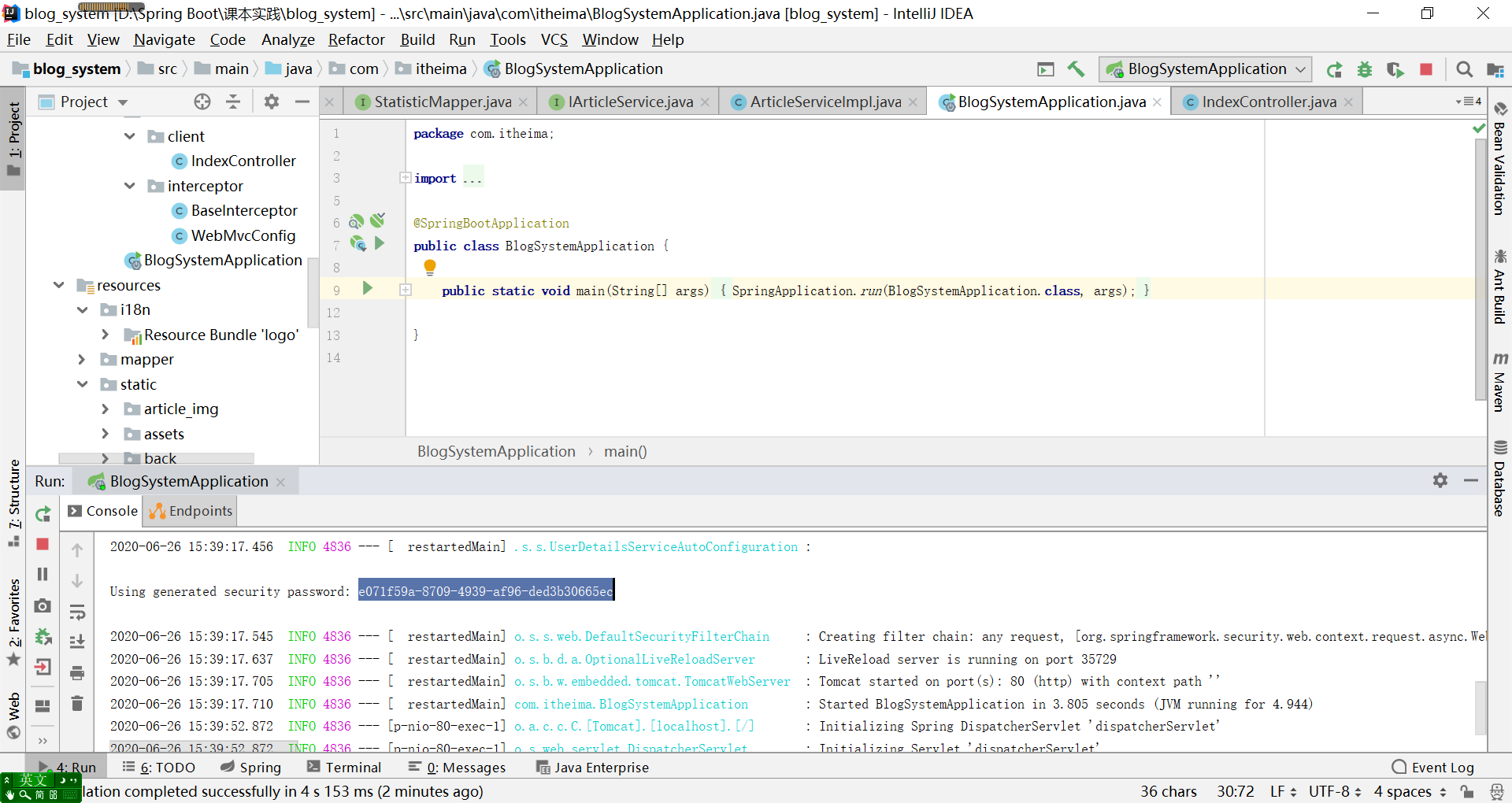The width and height of the screenshot is (1512, 803).
Task: Click the itheima breadcrumb in navigation bar
Action: click(432, 69)
